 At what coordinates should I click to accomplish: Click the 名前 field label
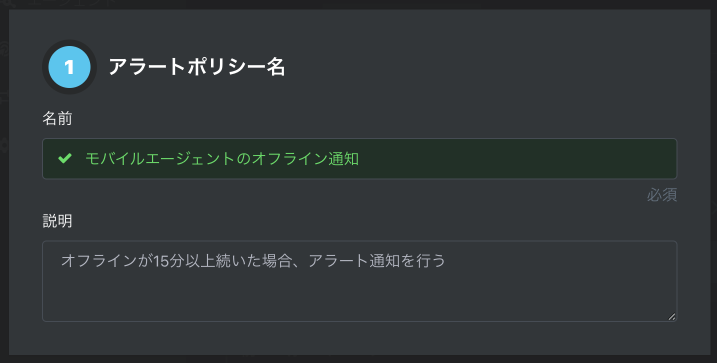tap(57, 118)
